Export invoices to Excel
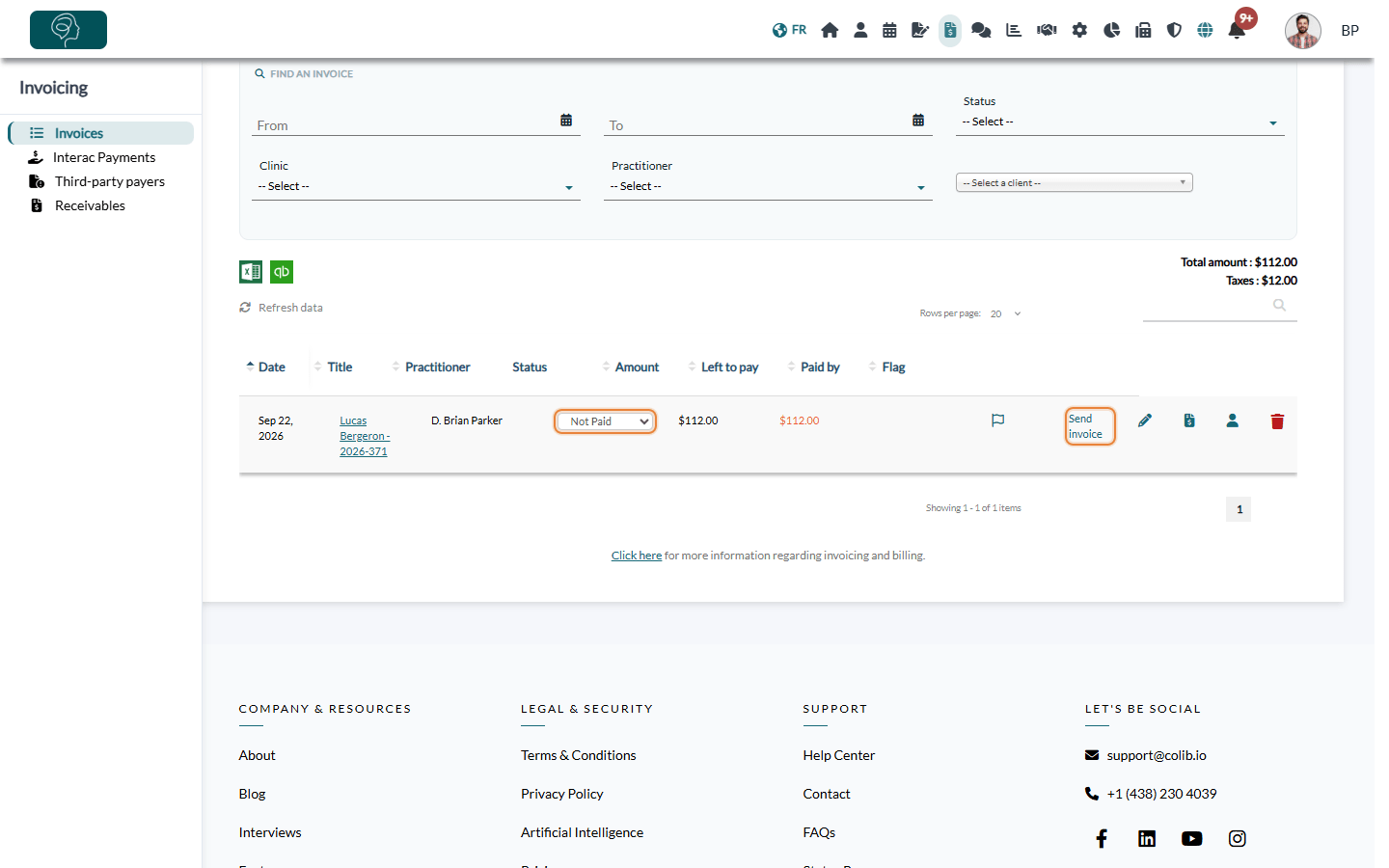Screen dimensions: 1389x868 [x=251, y=272]
